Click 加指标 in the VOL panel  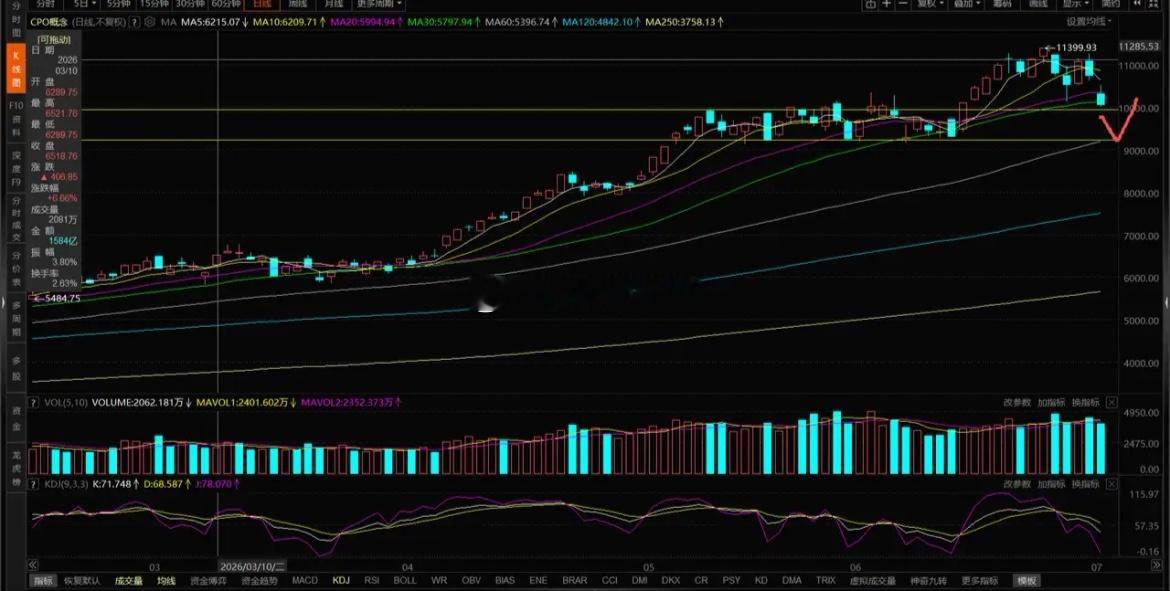point(1051,402)
